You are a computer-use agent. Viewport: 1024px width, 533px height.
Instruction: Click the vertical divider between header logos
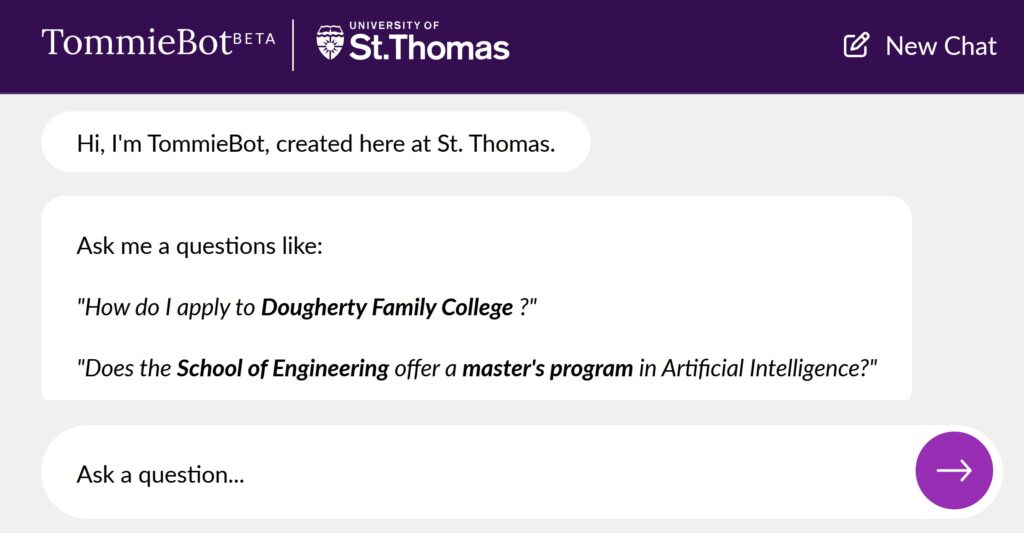point(293,45)
